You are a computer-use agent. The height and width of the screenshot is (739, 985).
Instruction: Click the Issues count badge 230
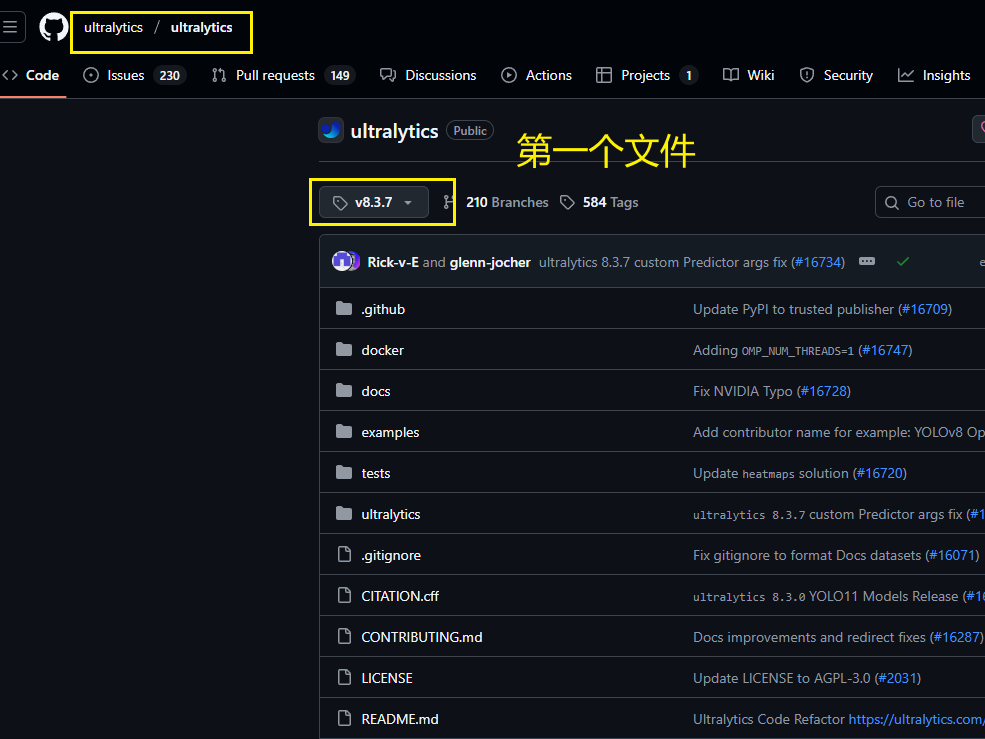[170, 76]
